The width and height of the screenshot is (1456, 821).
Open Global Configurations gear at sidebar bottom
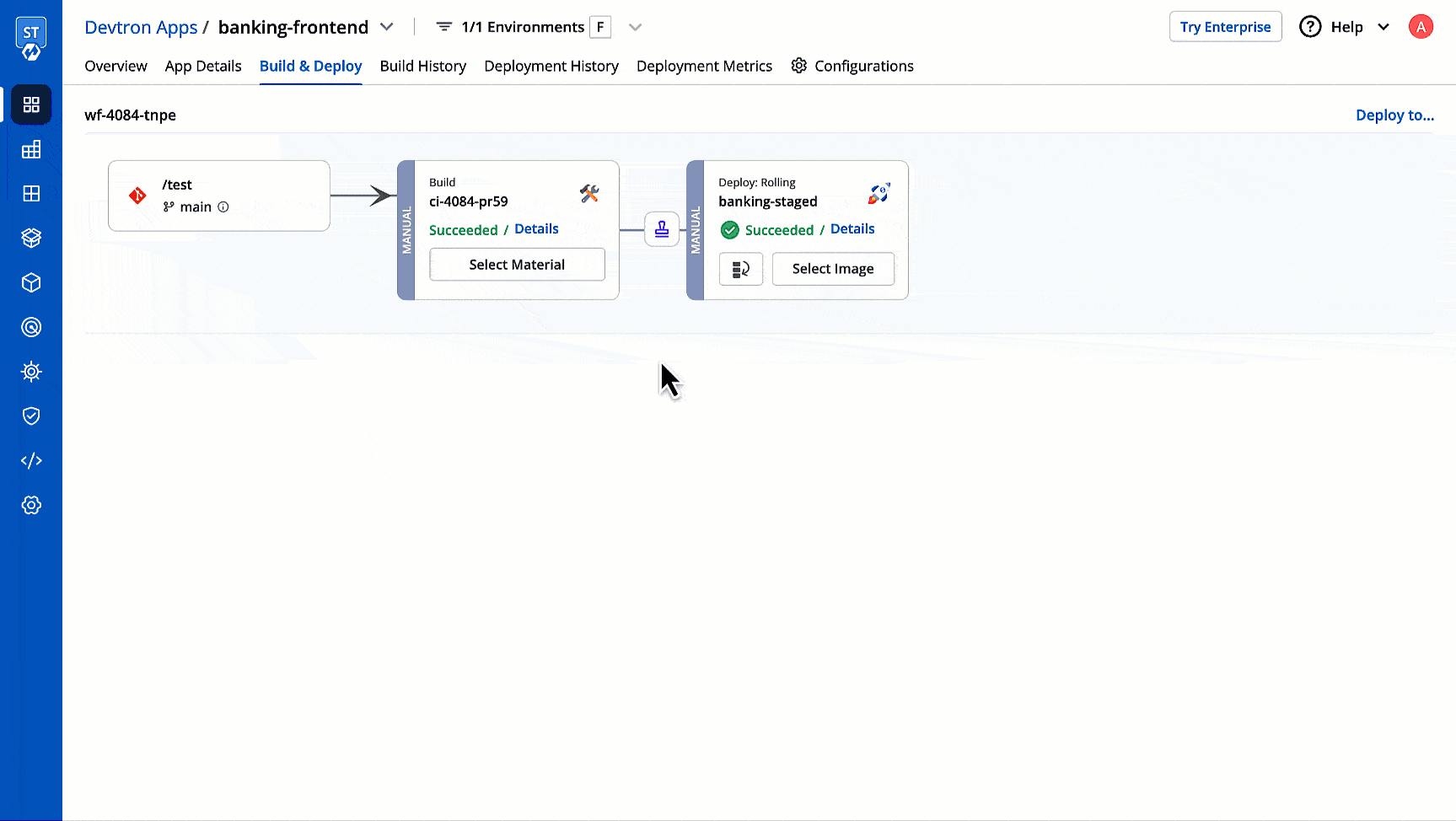31,505
